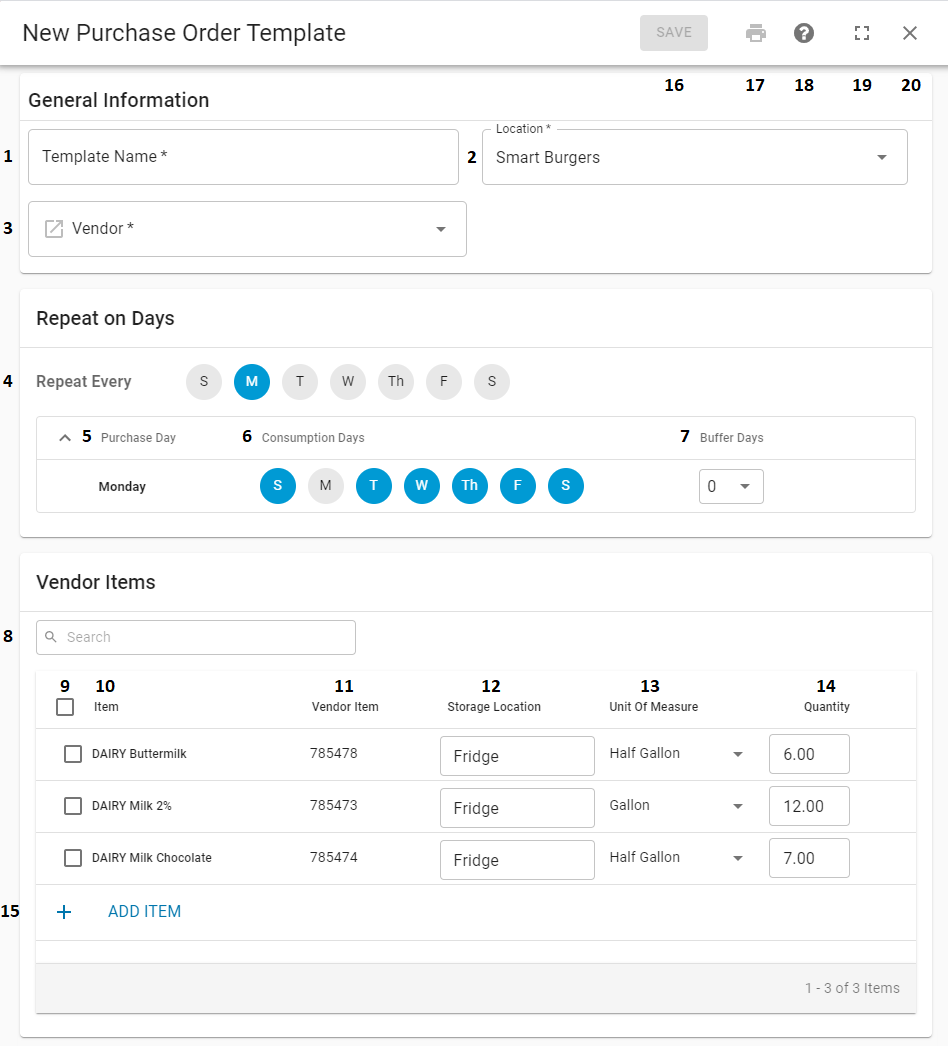Open Gallon unit dropdown for DAIRY Milk 2%
This screenshot has height=1046, width=948.
coord(676,806)
